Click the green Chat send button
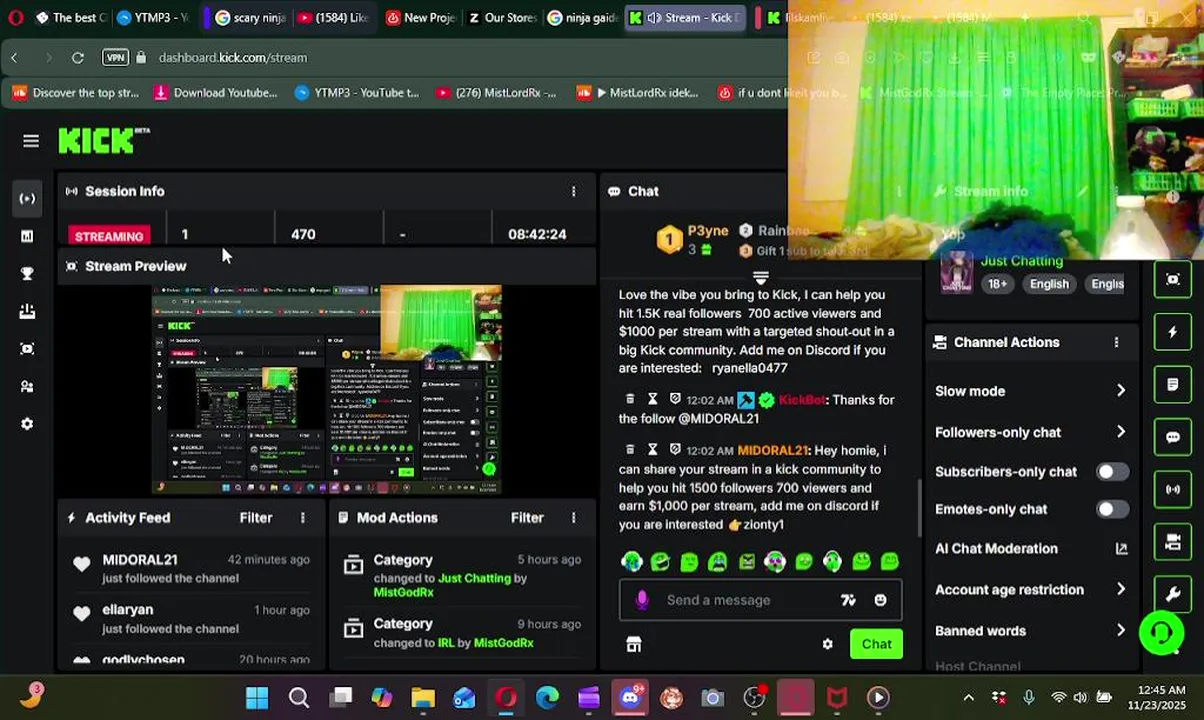Image resolution: width=1204 pixels, height=720 pixels. 876,644
